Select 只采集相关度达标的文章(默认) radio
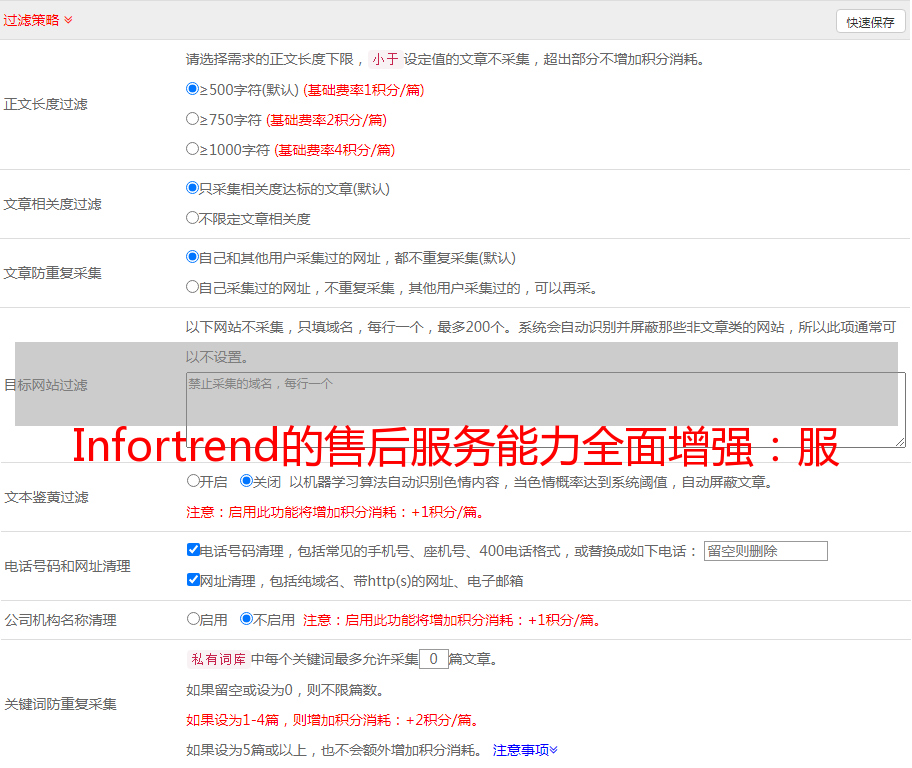 click(x=192, y=188)
